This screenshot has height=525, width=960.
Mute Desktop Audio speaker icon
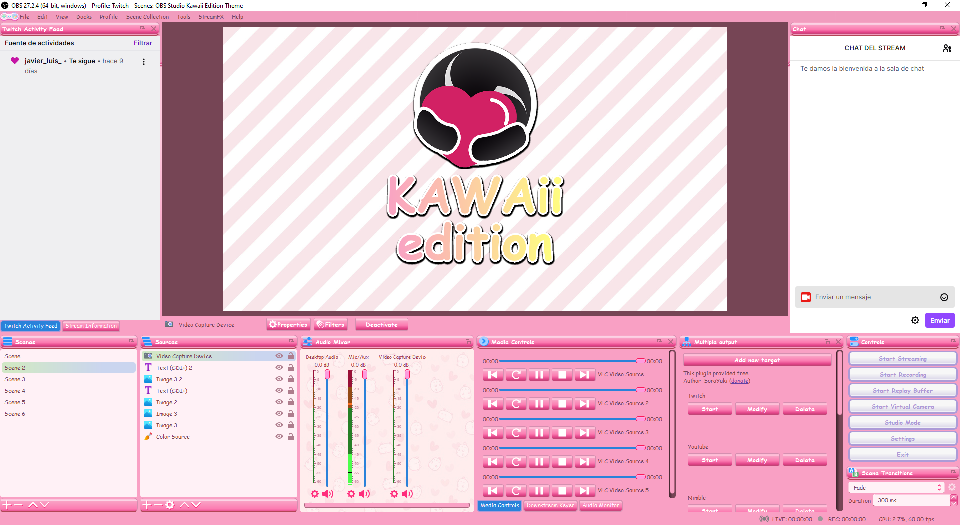pyautogui.click(x=328, y=493)
